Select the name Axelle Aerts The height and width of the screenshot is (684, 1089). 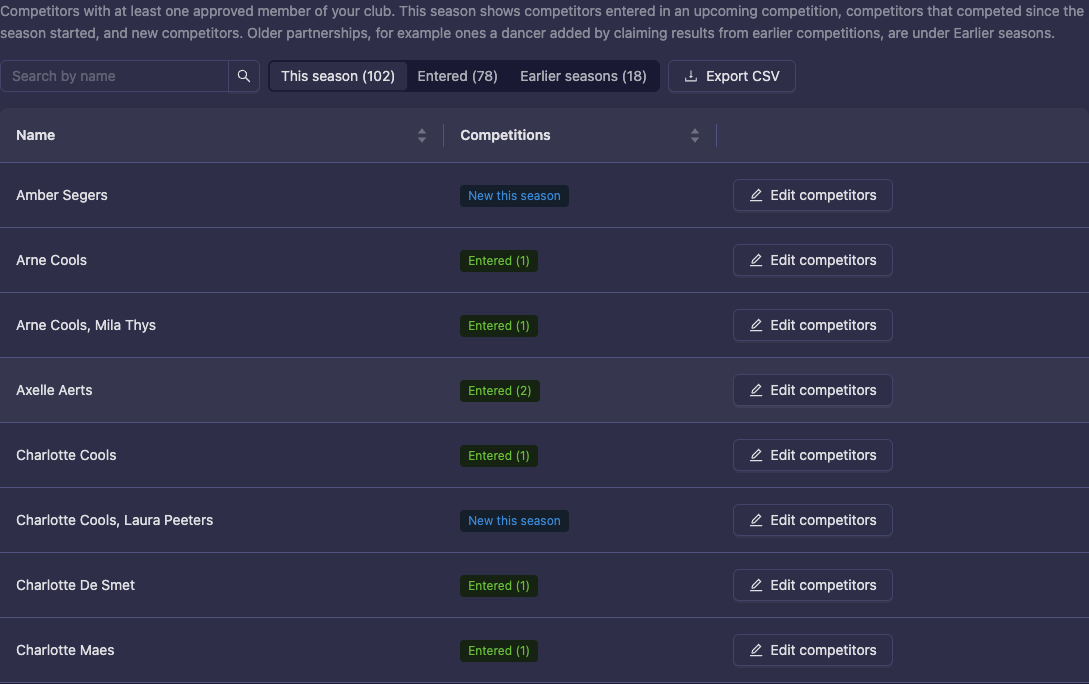pyautogui.click(x=54, y=390)
